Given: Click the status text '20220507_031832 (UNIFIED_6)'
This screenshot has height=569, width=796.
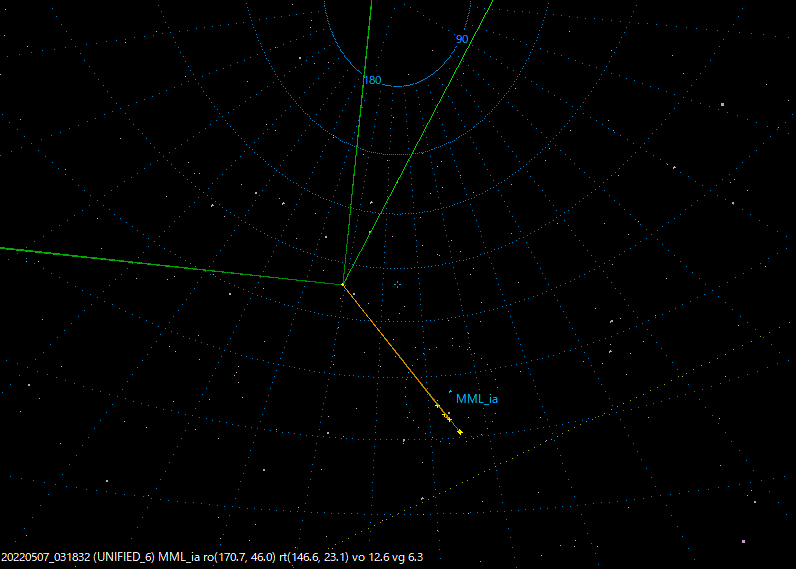Looking at the screenshot, I should [x=78, y=557].
